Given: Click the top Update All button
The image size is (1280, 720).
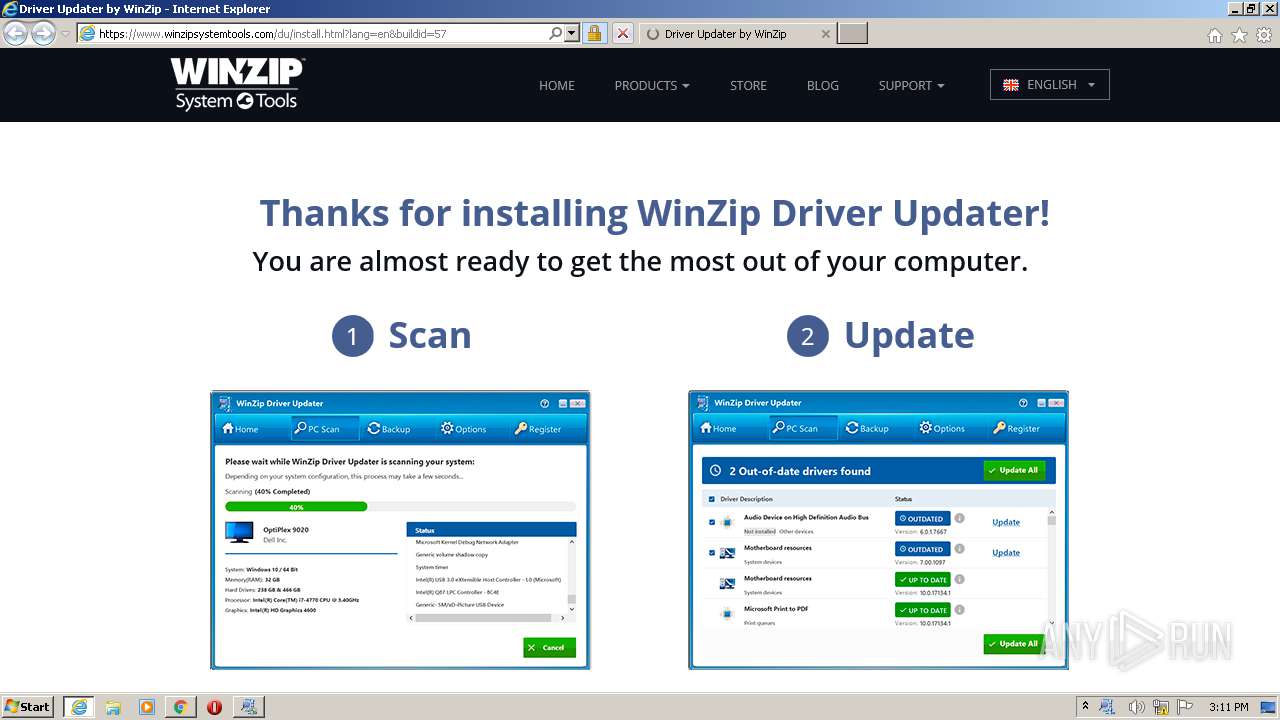Looking at the screenshot, I should [x=1014, y=470].
